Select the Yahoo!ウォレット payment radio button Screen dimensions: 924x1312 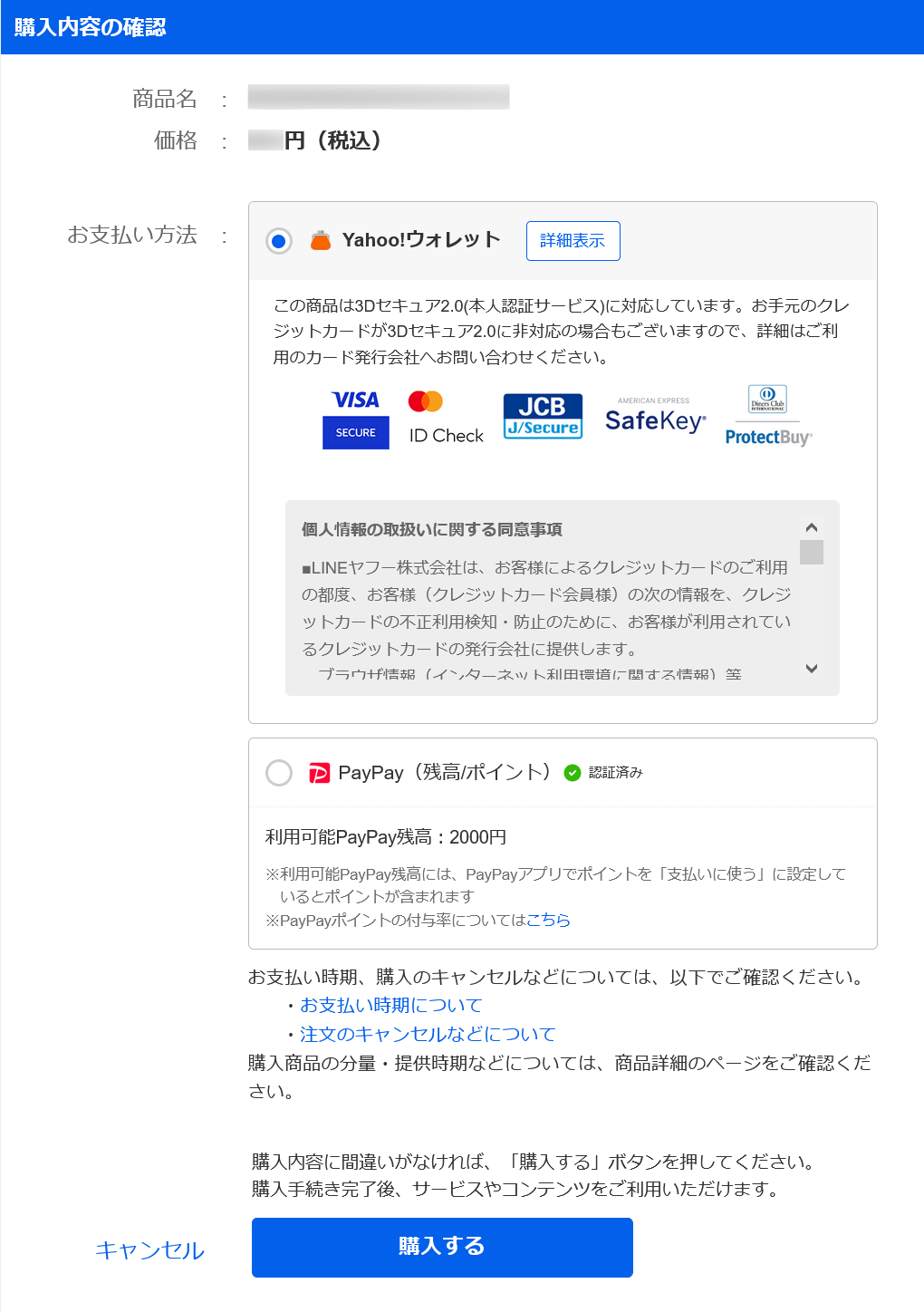pyautogui.click(x=279, y=241)
